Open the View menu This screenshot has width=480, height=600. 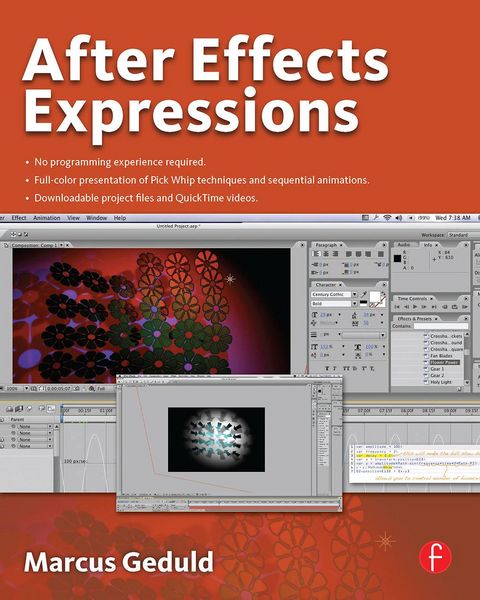point(73,218)
